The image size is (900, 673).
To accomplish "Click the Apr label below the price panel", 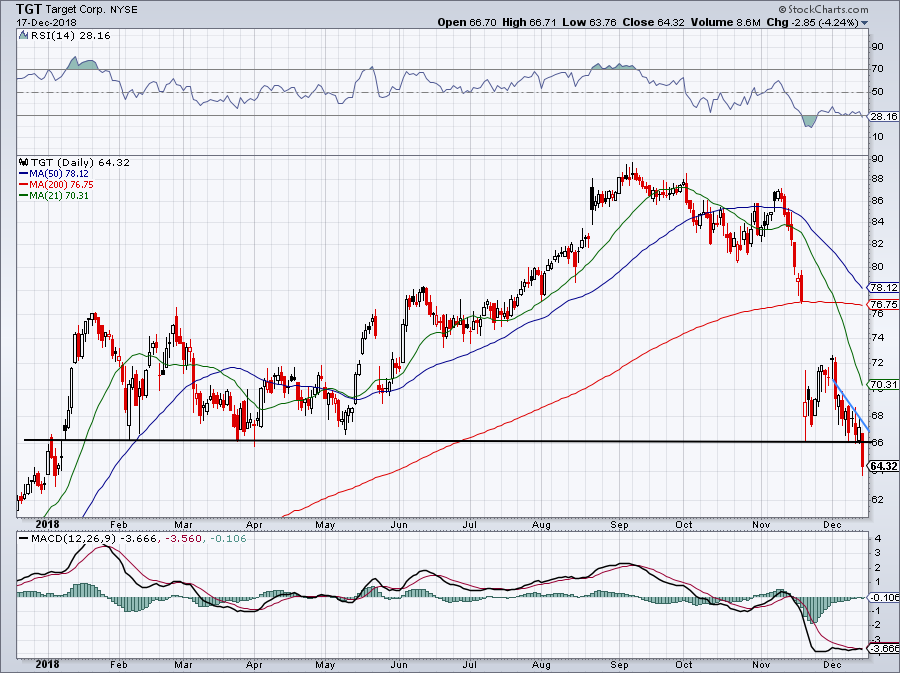I will (254, 524).
